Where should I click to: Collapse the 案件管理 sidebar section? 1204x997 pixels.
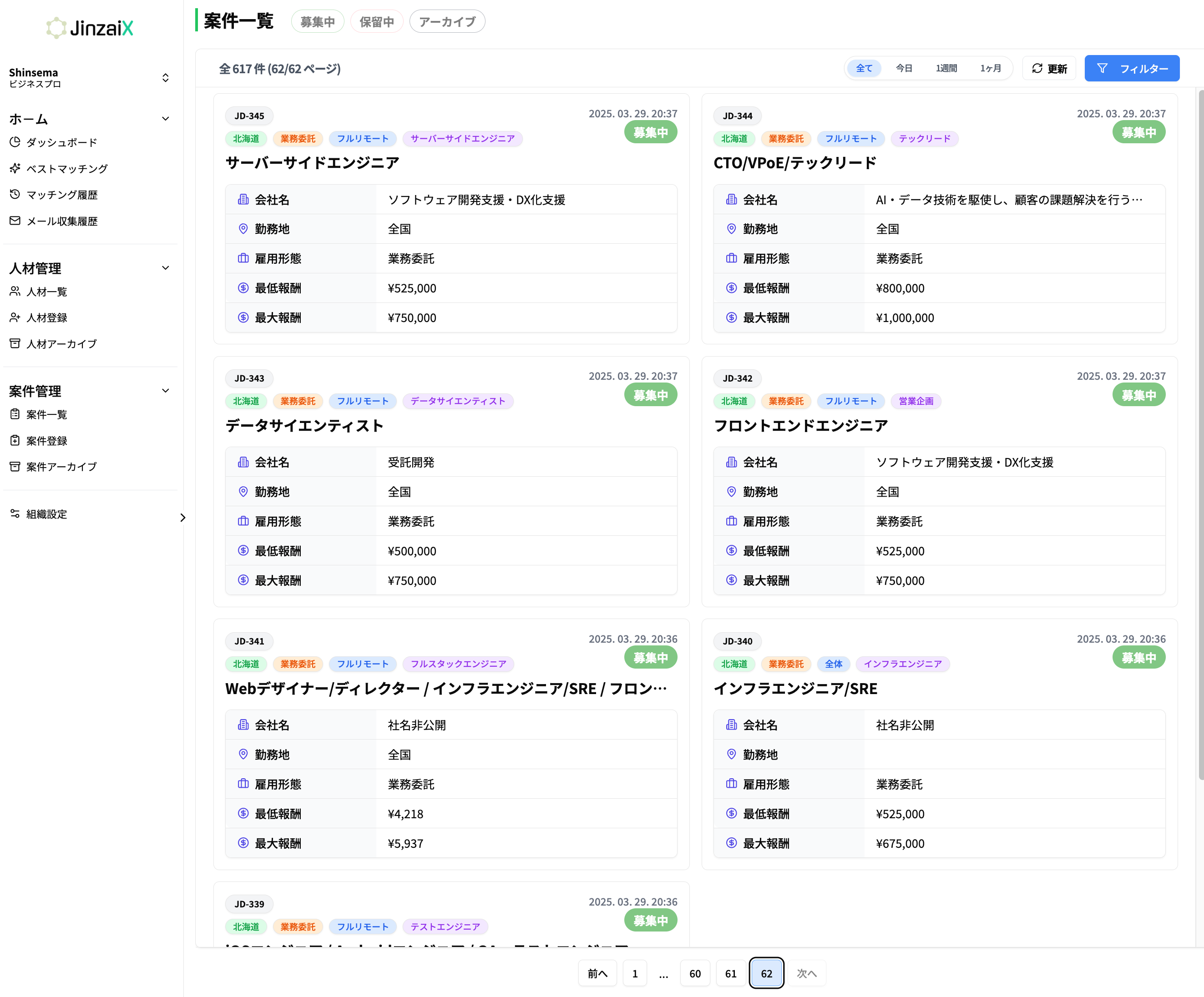[166, 391]
